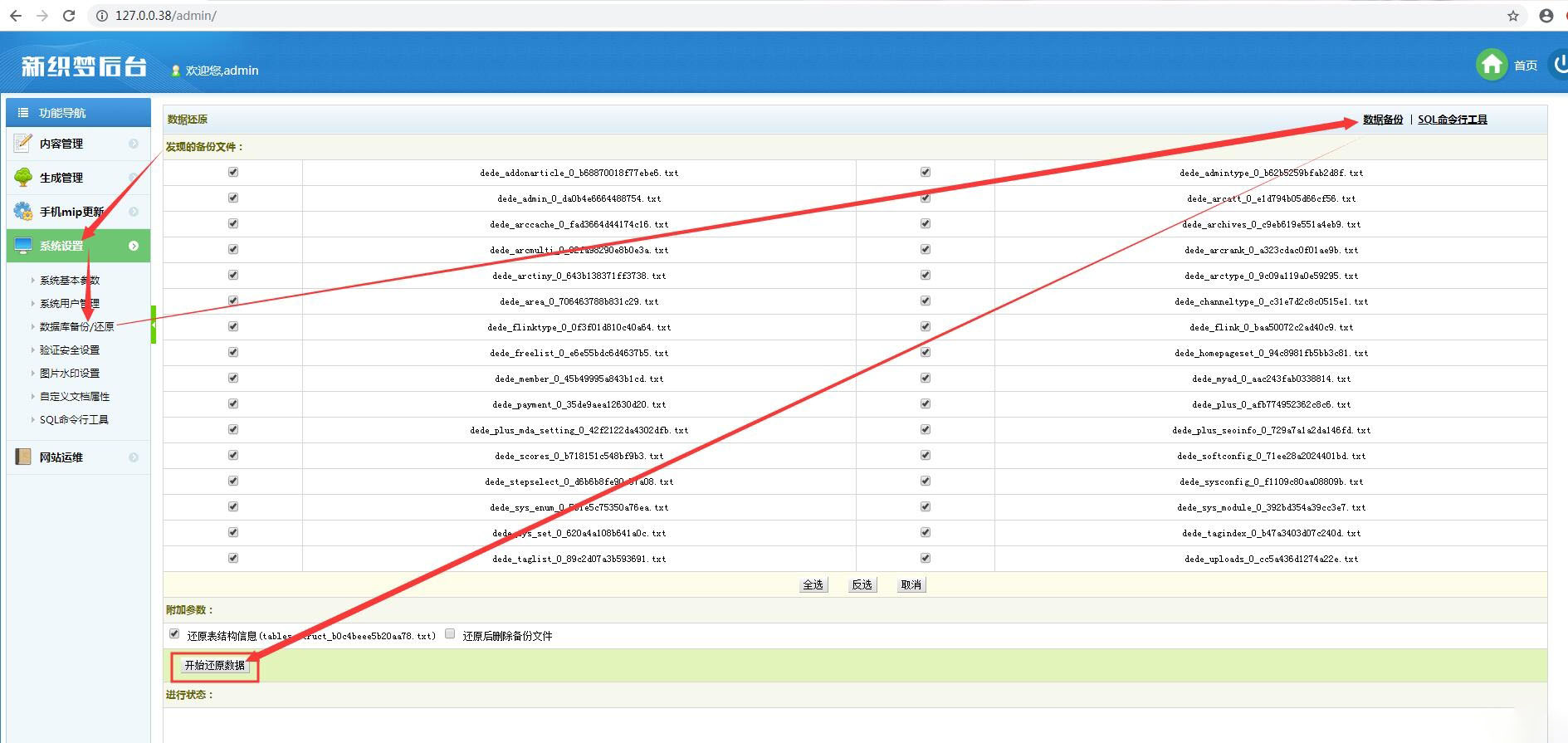
Task: Open 验证安全设置 menu item
Action: [x=70, y=350]
